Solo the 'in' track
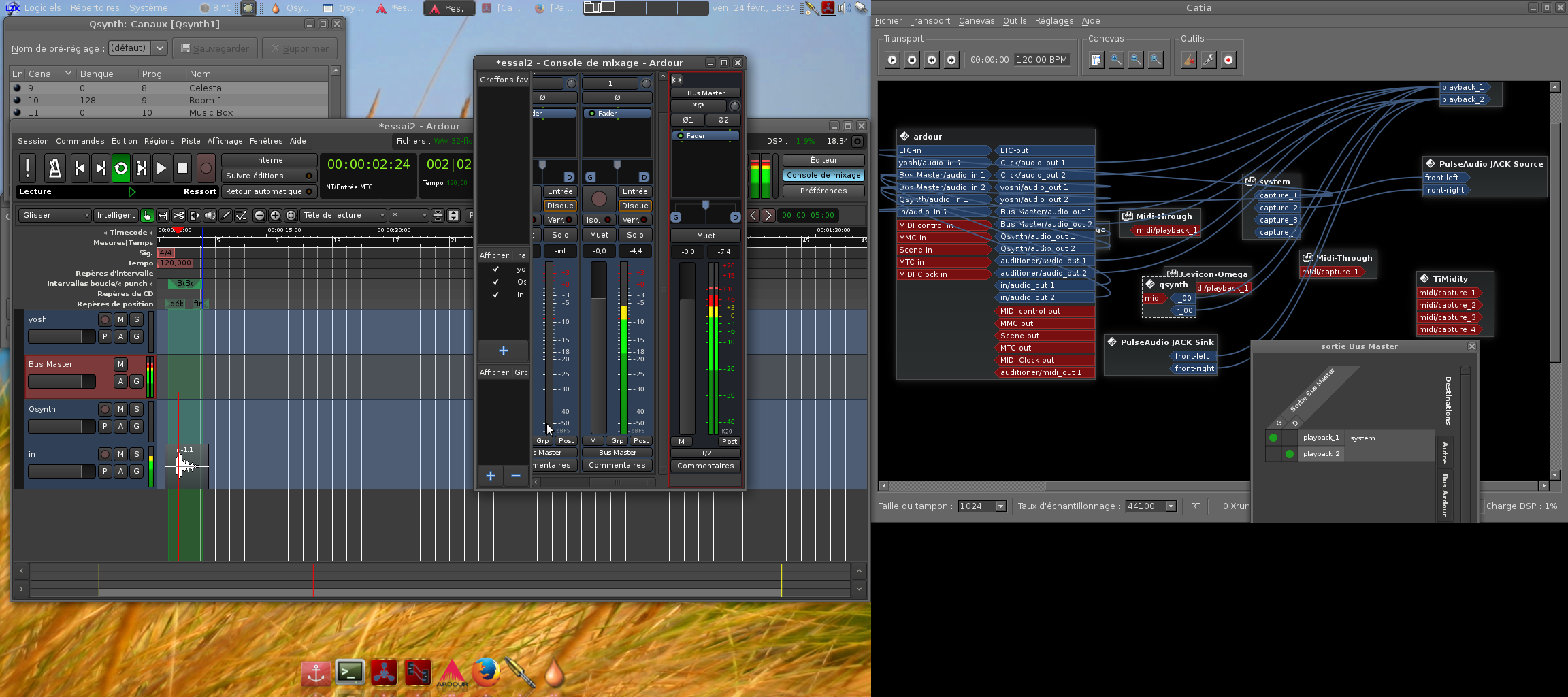This screenshot has width=1568, height=697. pos(137,454)
